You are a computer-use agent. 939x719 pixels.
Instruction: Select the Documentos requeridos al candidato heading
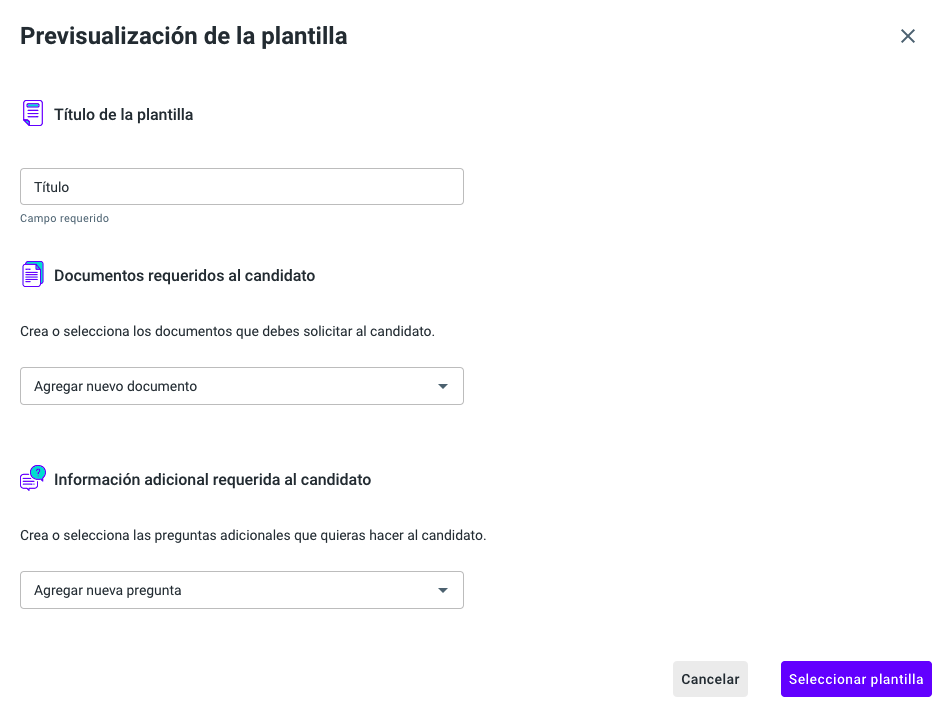coord(184,276)
